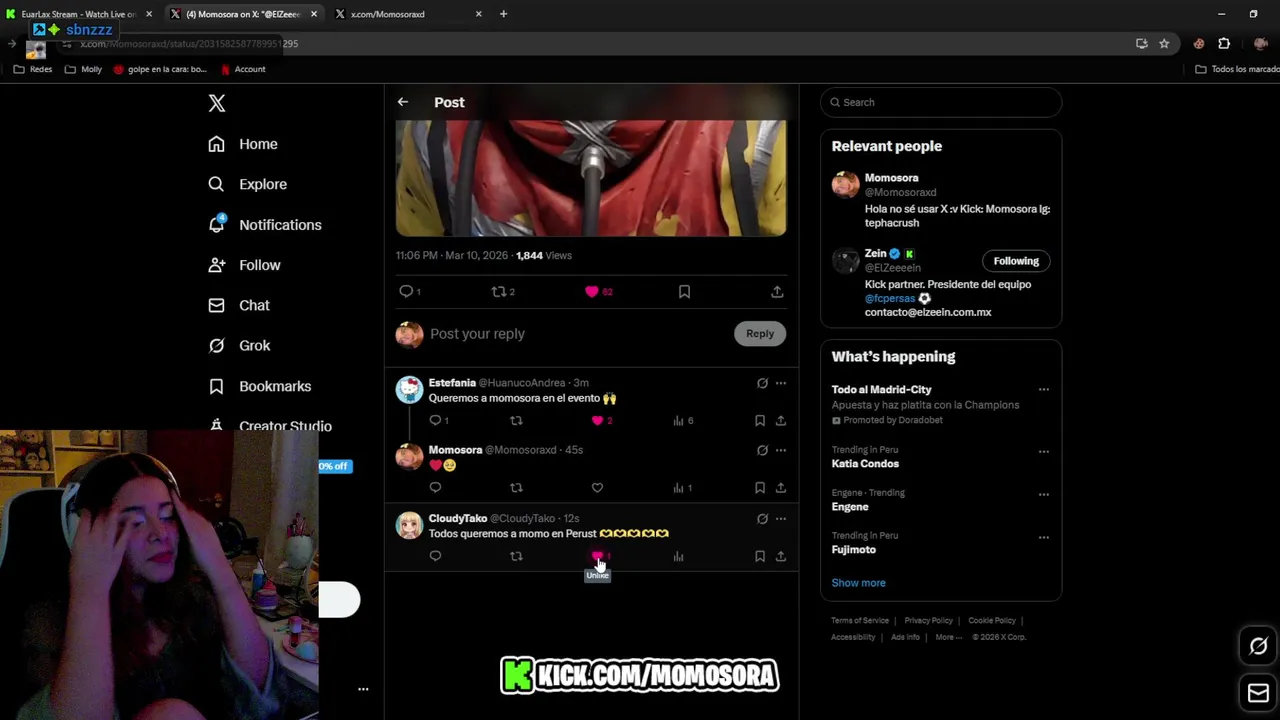Open X logo home icon

(217, 103)
